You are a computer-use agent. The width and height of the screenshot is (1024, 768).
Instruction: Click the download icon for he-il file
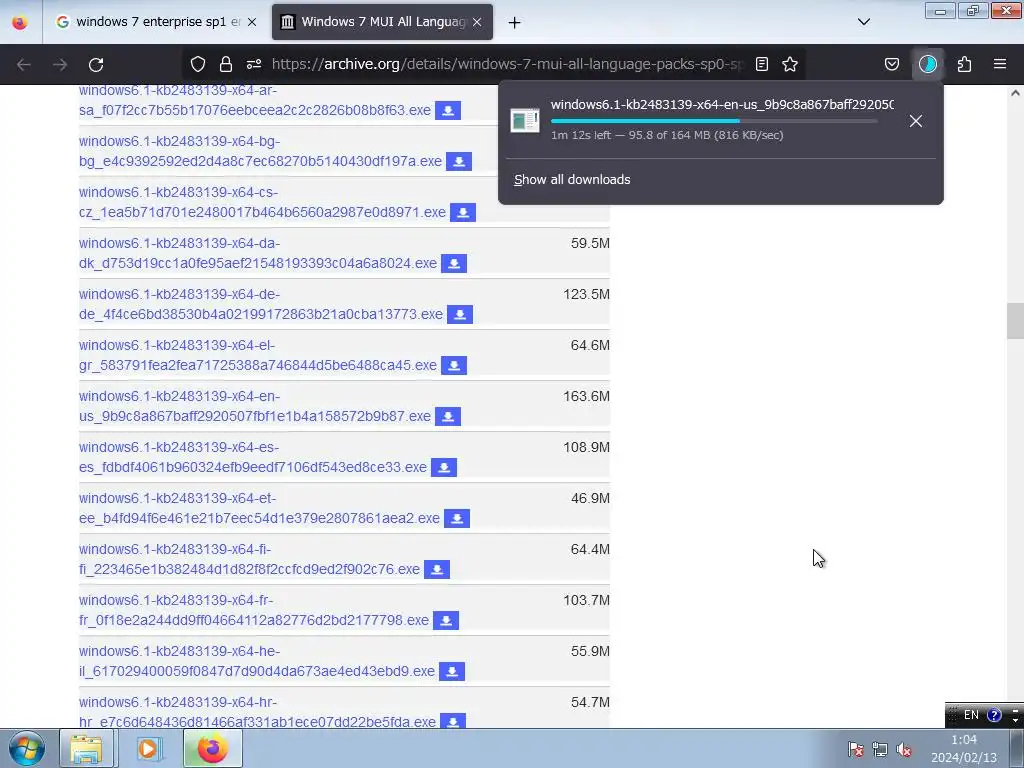452,671
